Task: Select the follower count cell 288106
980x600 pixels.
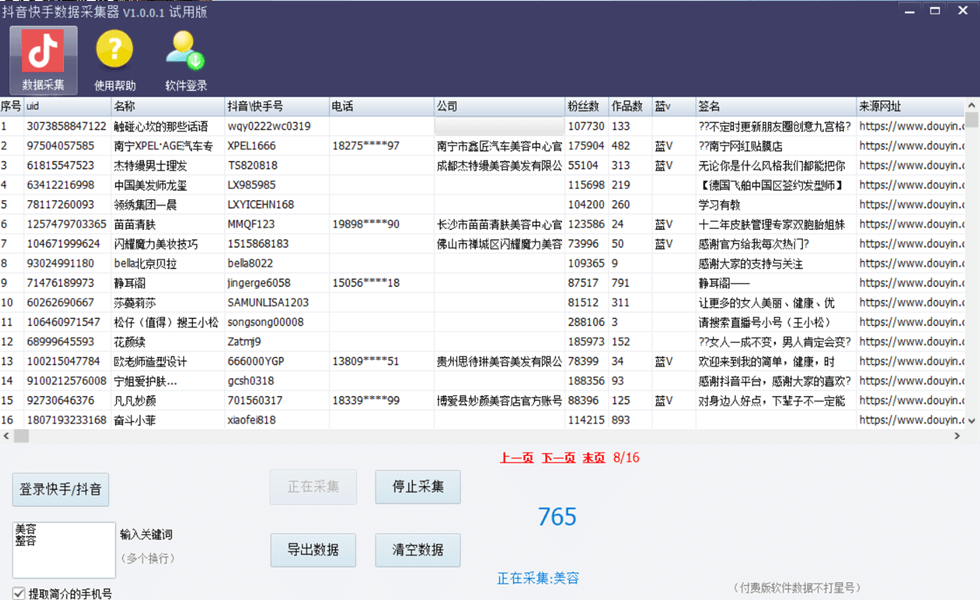Action: (x=586, y=322)
